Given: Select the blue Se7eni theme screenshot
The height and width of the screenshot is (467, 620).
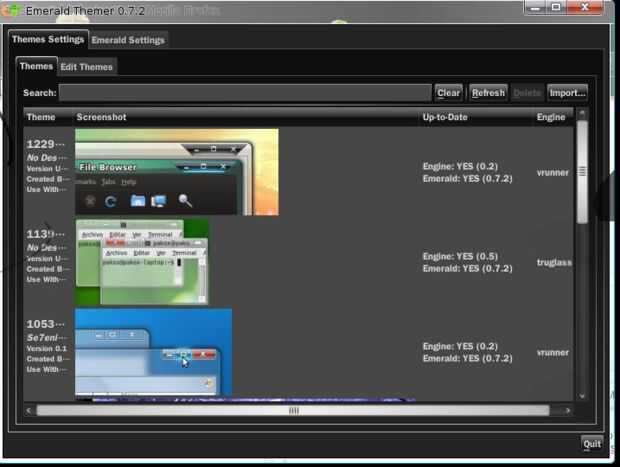Looking at the screenshot, I should pos(153,352).
